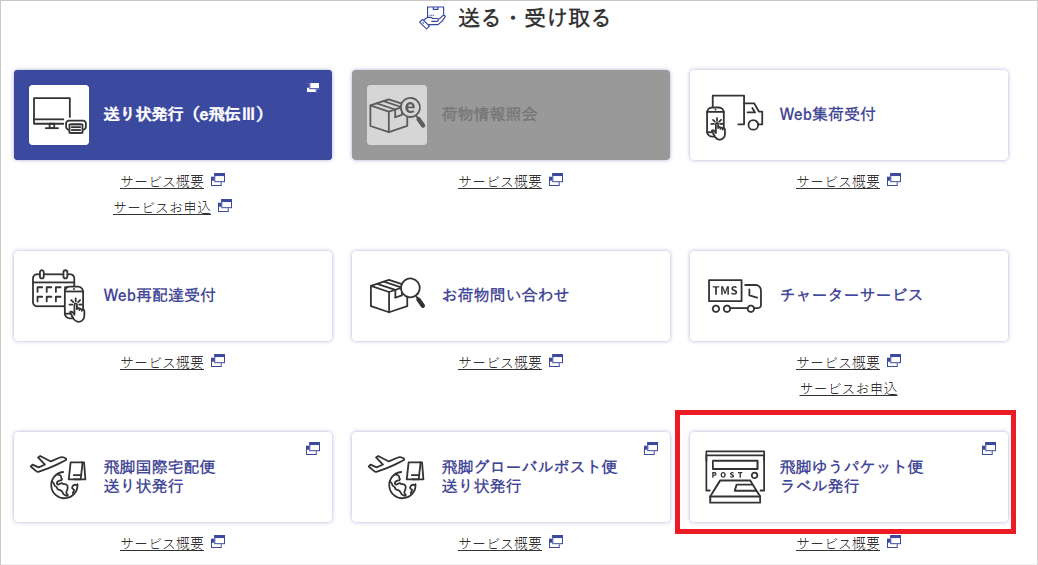The height and width of the screenshot is (565, 1038).
Task: Click calendar and phone icon for Web再配達受付
Action: point(59,296)
